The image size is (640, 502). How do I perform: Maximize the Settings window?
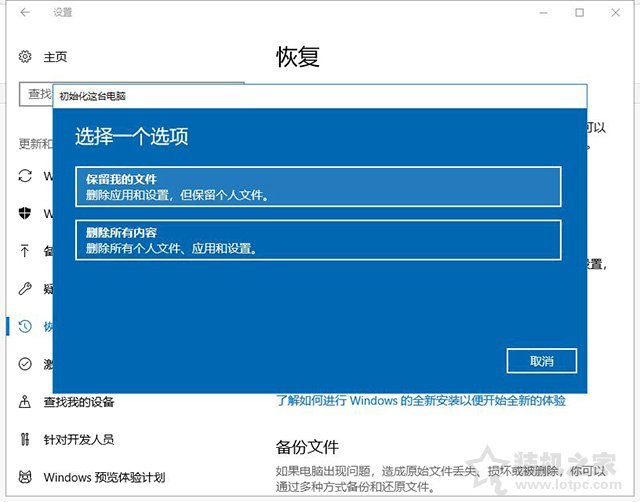579,13
